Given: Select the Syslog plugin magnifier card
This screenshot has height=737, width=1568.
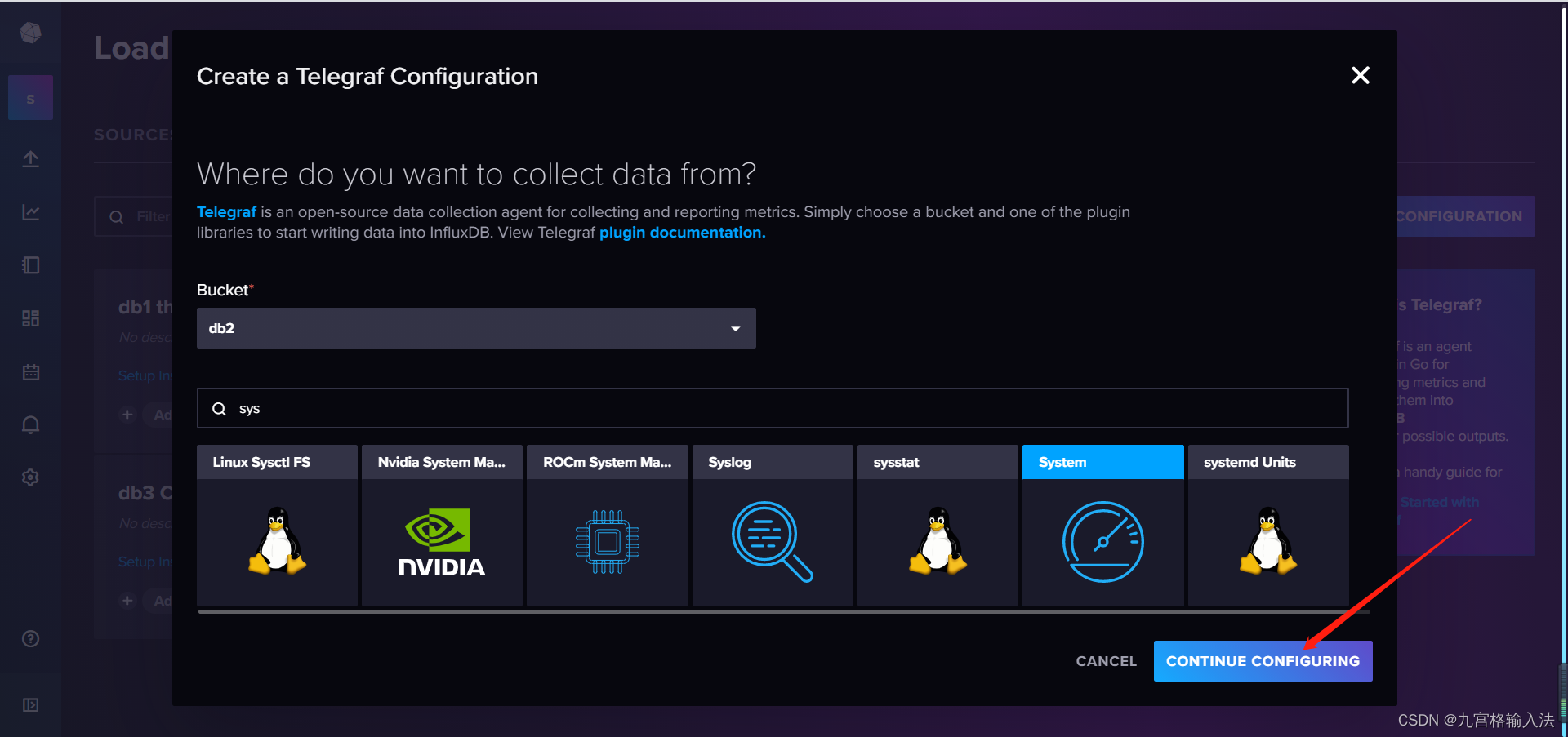Looking at the screenshot, I should tap(773, 525).
